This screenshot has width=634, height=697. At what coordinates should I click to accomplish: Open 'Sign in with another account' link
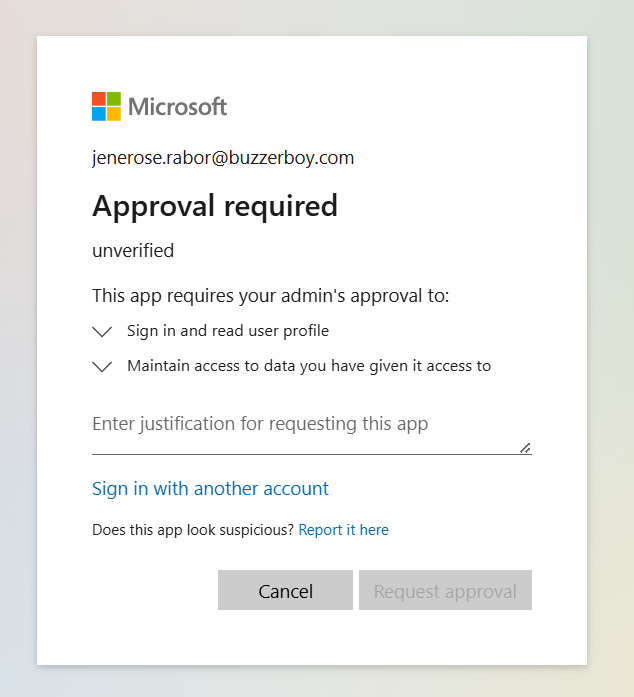point(210,489)
